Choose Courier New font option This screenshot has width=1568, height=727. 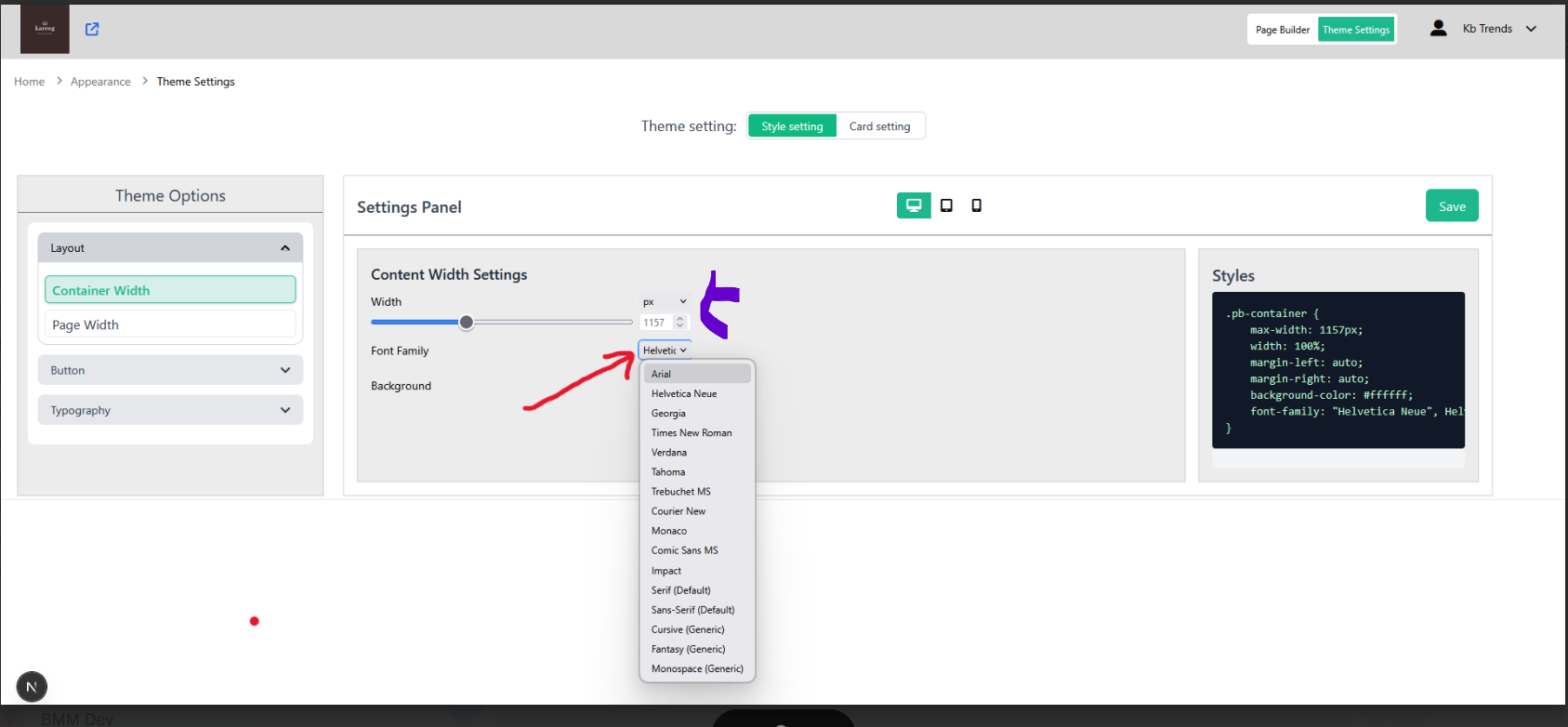(x=697, y=510)
